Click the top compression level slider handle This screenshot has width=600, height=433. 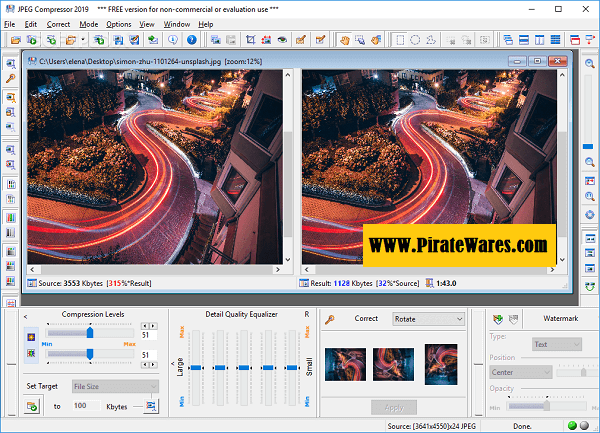tap(90, 332)
